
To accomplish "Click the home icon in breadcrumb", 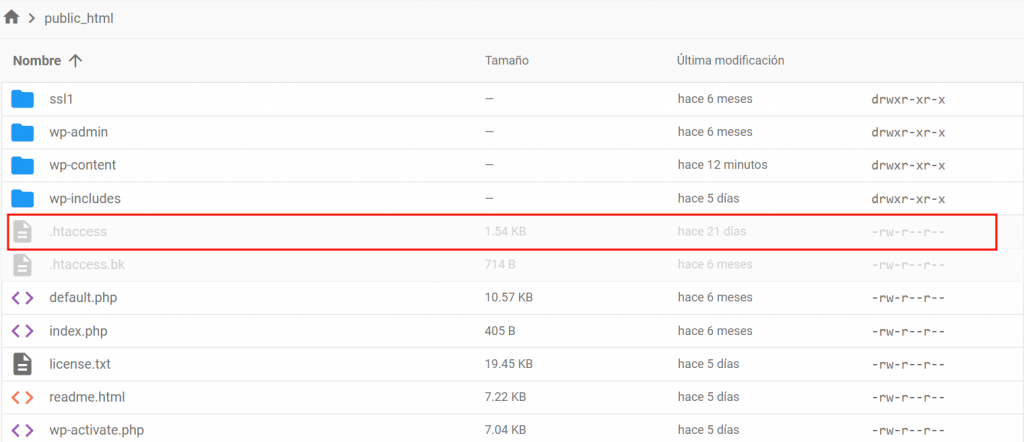I will (12, 18).
